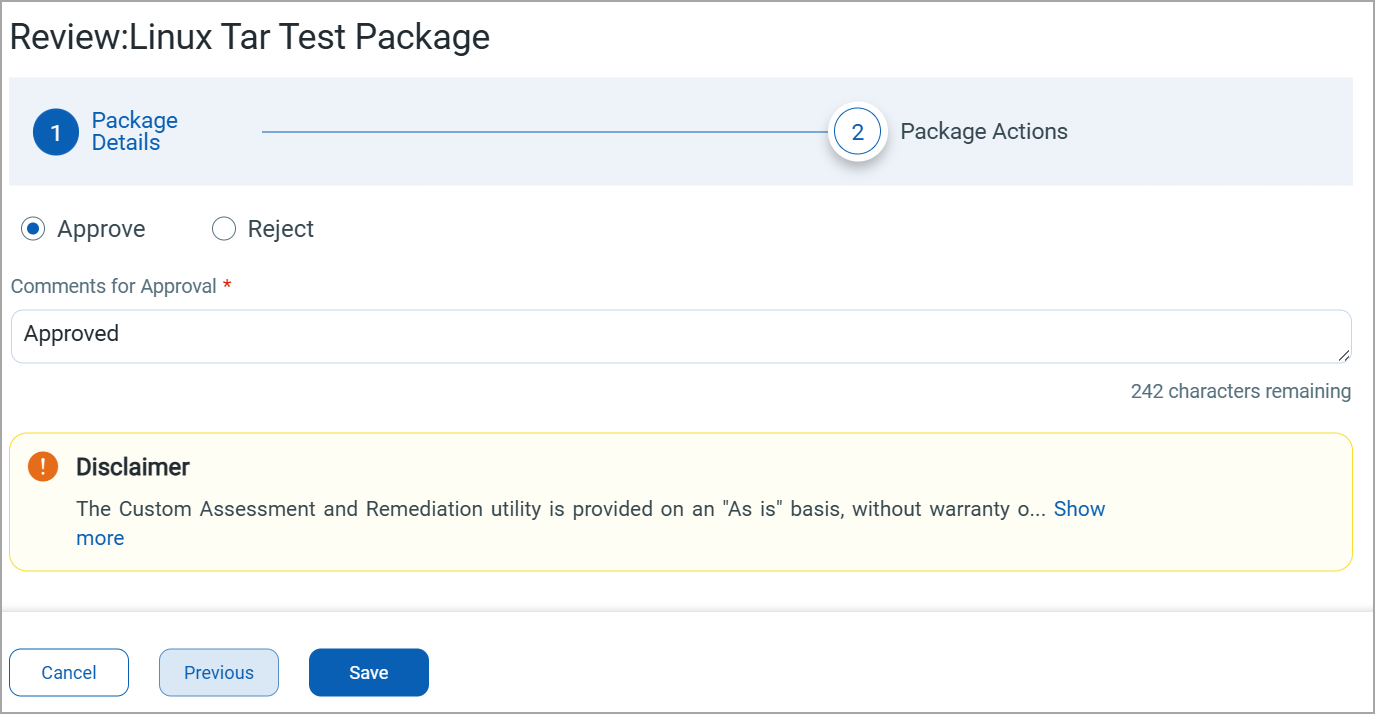Save the package review
The height and width of the screenshot is (714, 1375).
pyautogui.click(x=368, y=672)
